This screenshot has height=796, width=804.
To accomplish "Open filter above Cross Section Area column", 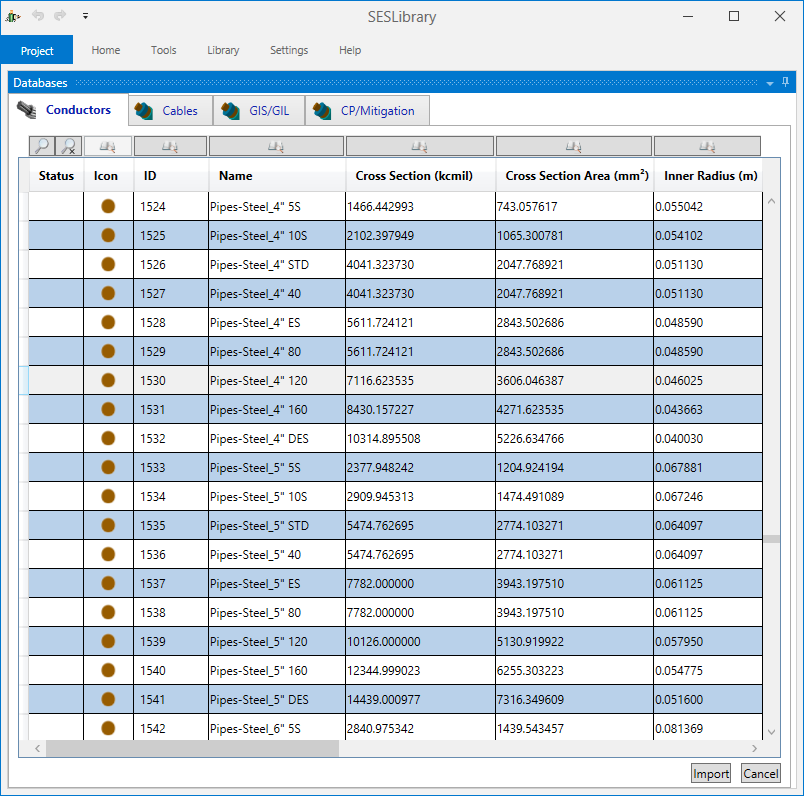I will pyautogui.click(x=574, y=146).
